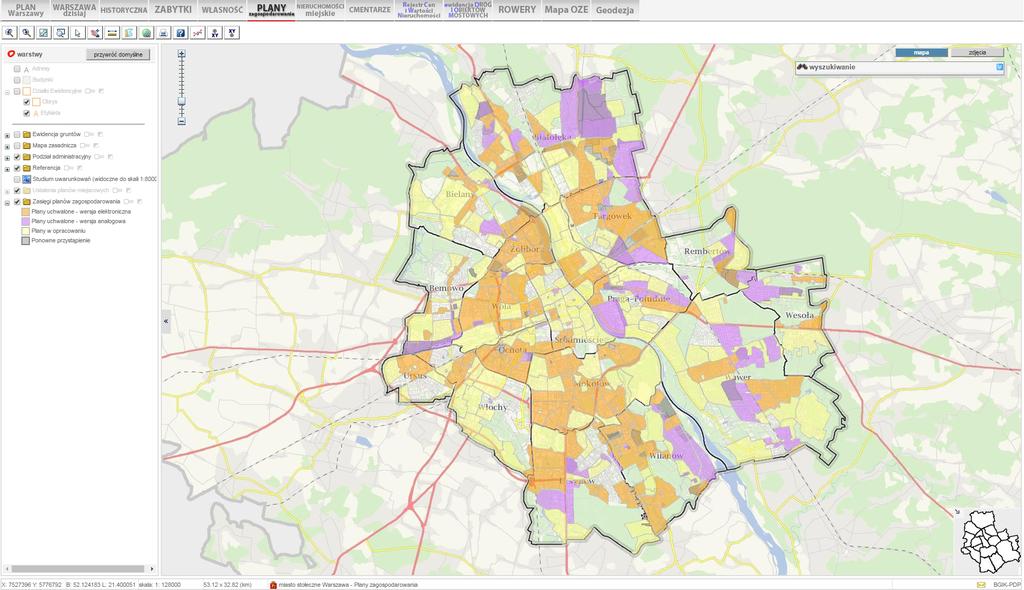Expand the Referencja layer group
This screenshot has width=1024, height=590.
pyautogui.click(x=7, y=169)
